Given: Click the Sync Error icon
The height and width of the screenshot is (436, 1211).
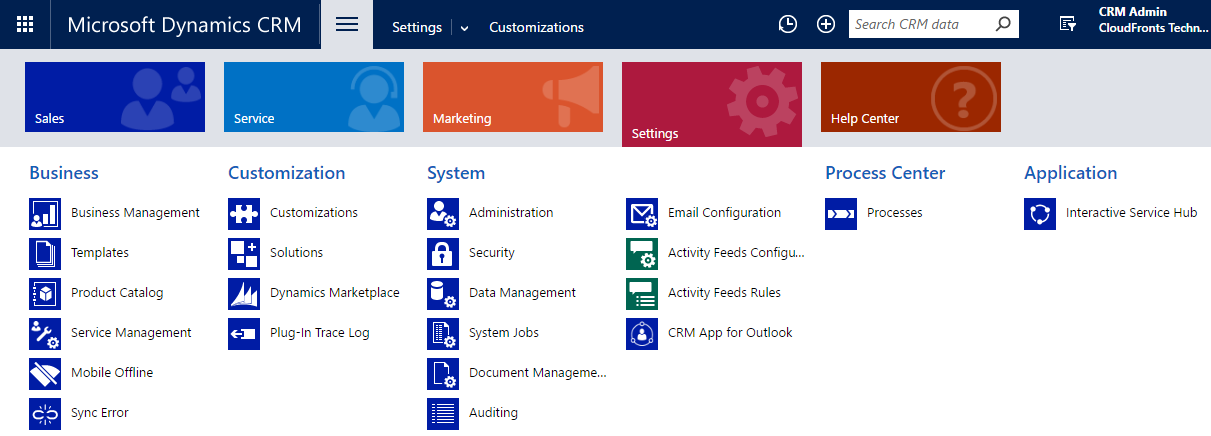Looking at the screenshot, I should [x=45, y=414].
